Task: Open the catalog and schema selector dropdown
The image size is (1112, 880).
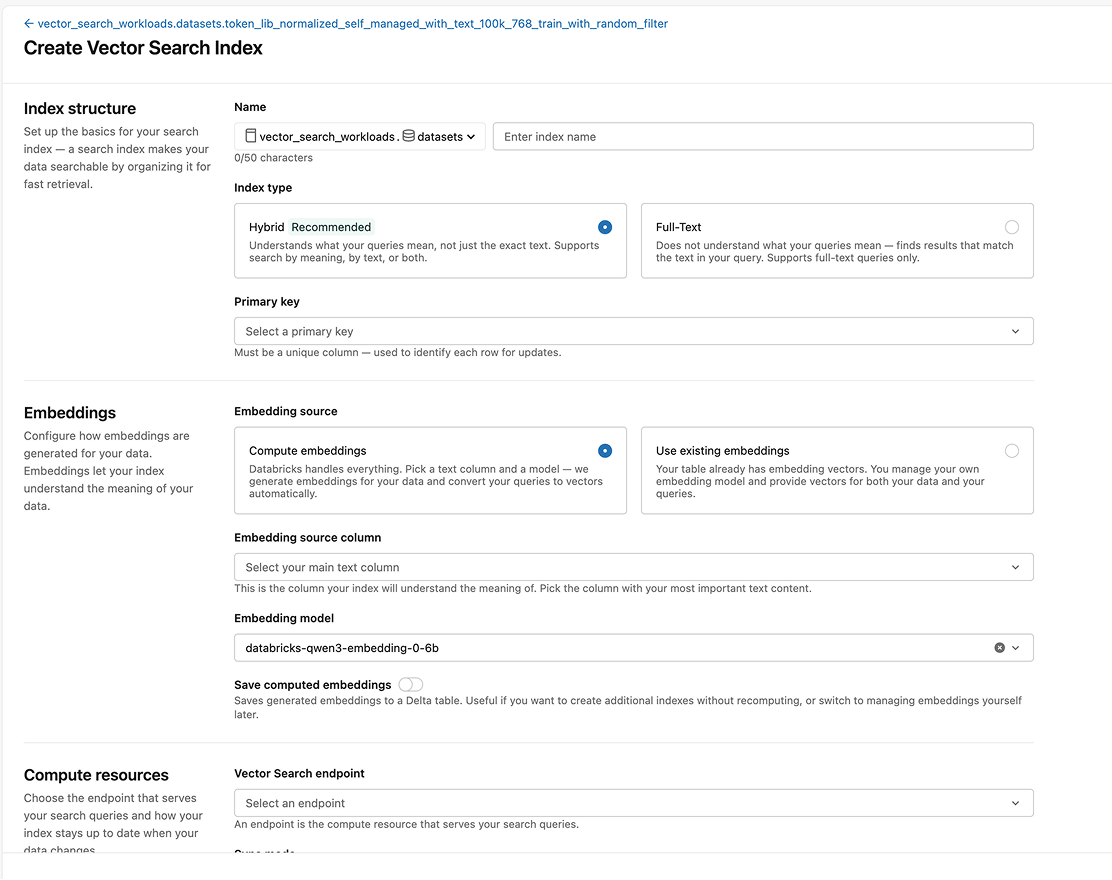Action: click(360, 136)
